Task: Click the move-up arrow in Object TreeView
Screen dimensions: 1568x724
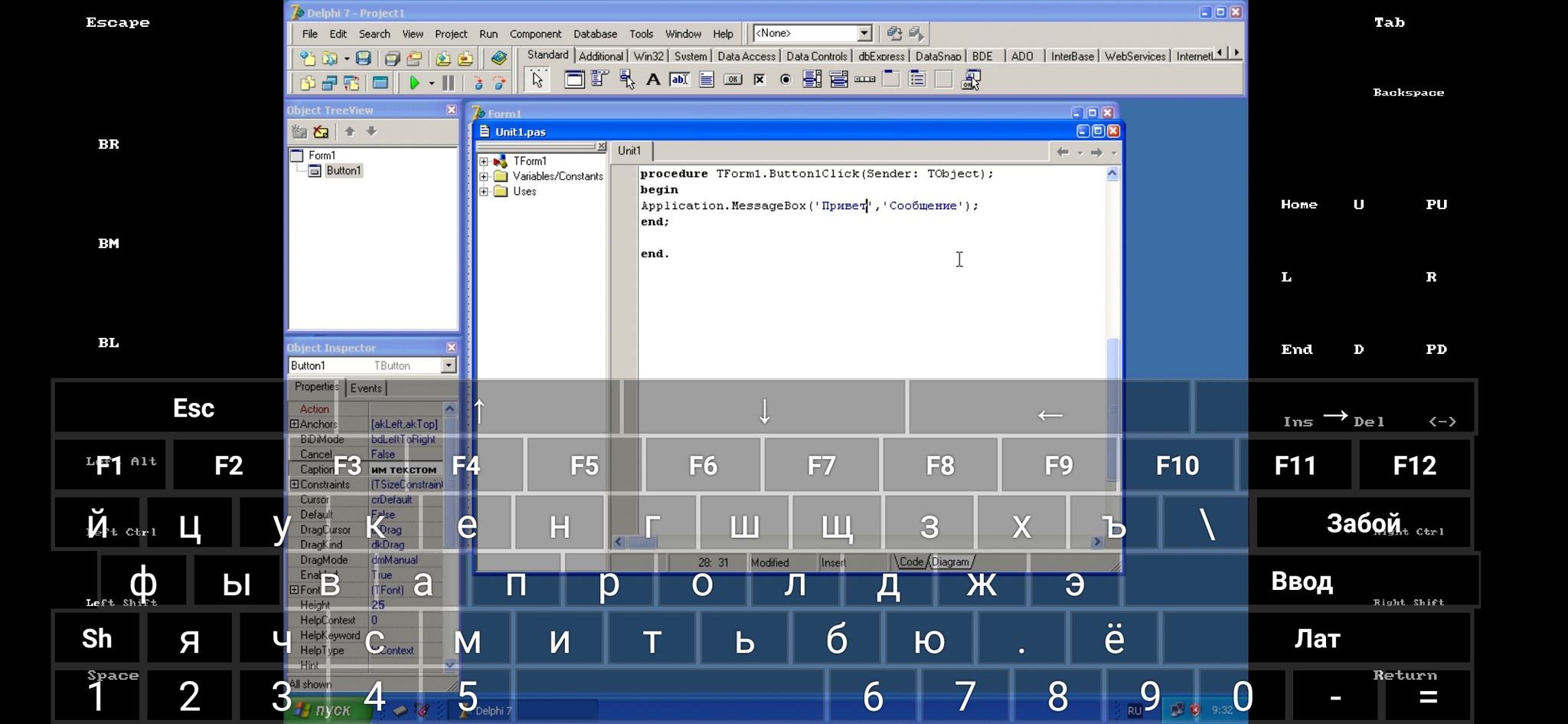Action: coord(350,132)
